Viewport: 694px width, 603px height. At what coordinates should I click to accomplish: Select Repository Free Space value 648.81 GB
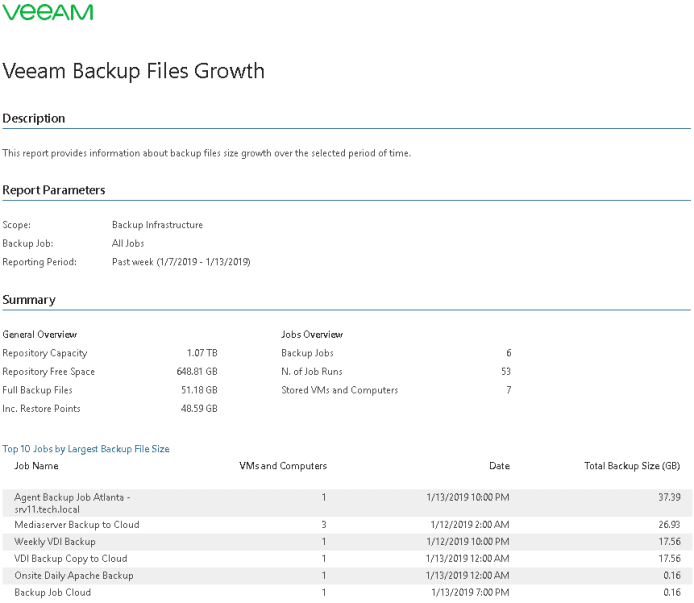click(197, 372)
